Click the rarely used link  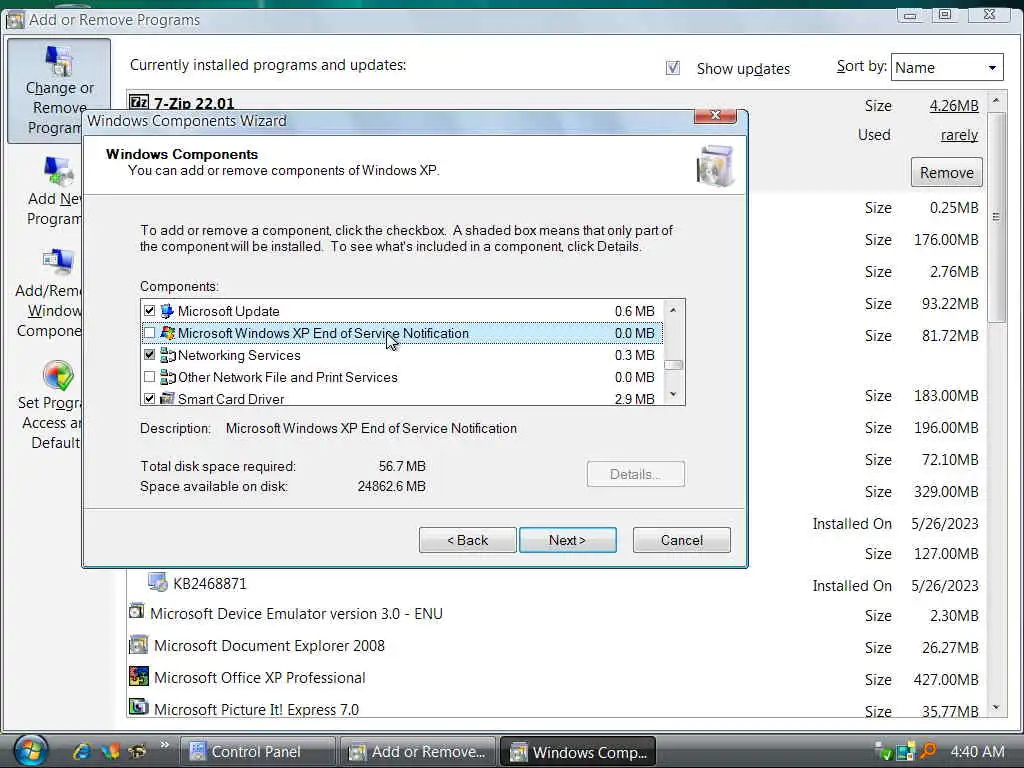[x=959, y=135]
